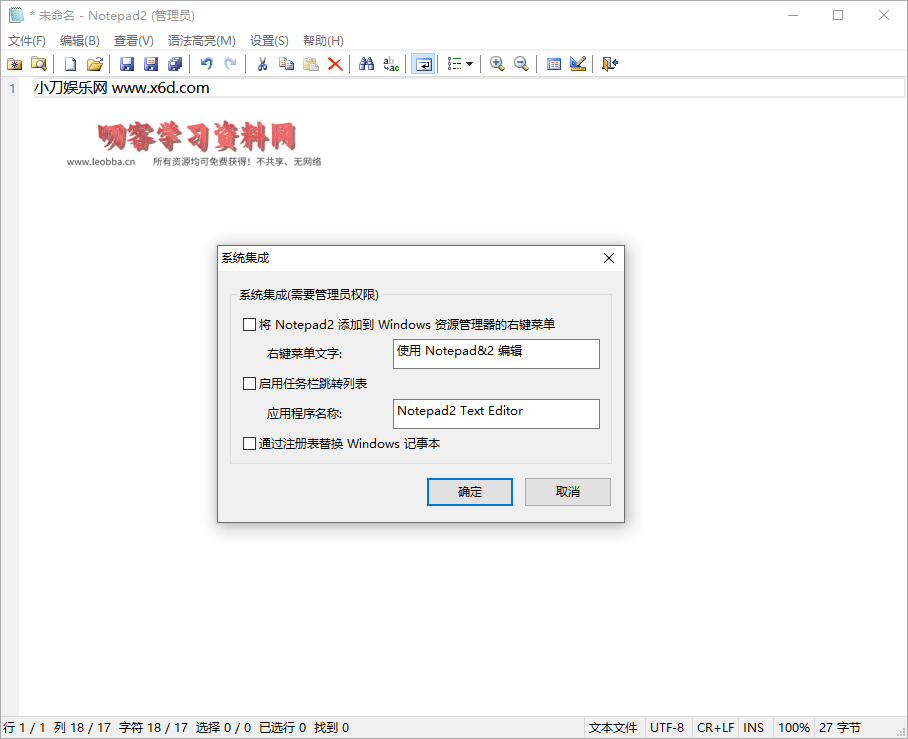908x739 pixels.
Task: Open the 语法高亮(M) menu
Action: click(x=202, y=41)
